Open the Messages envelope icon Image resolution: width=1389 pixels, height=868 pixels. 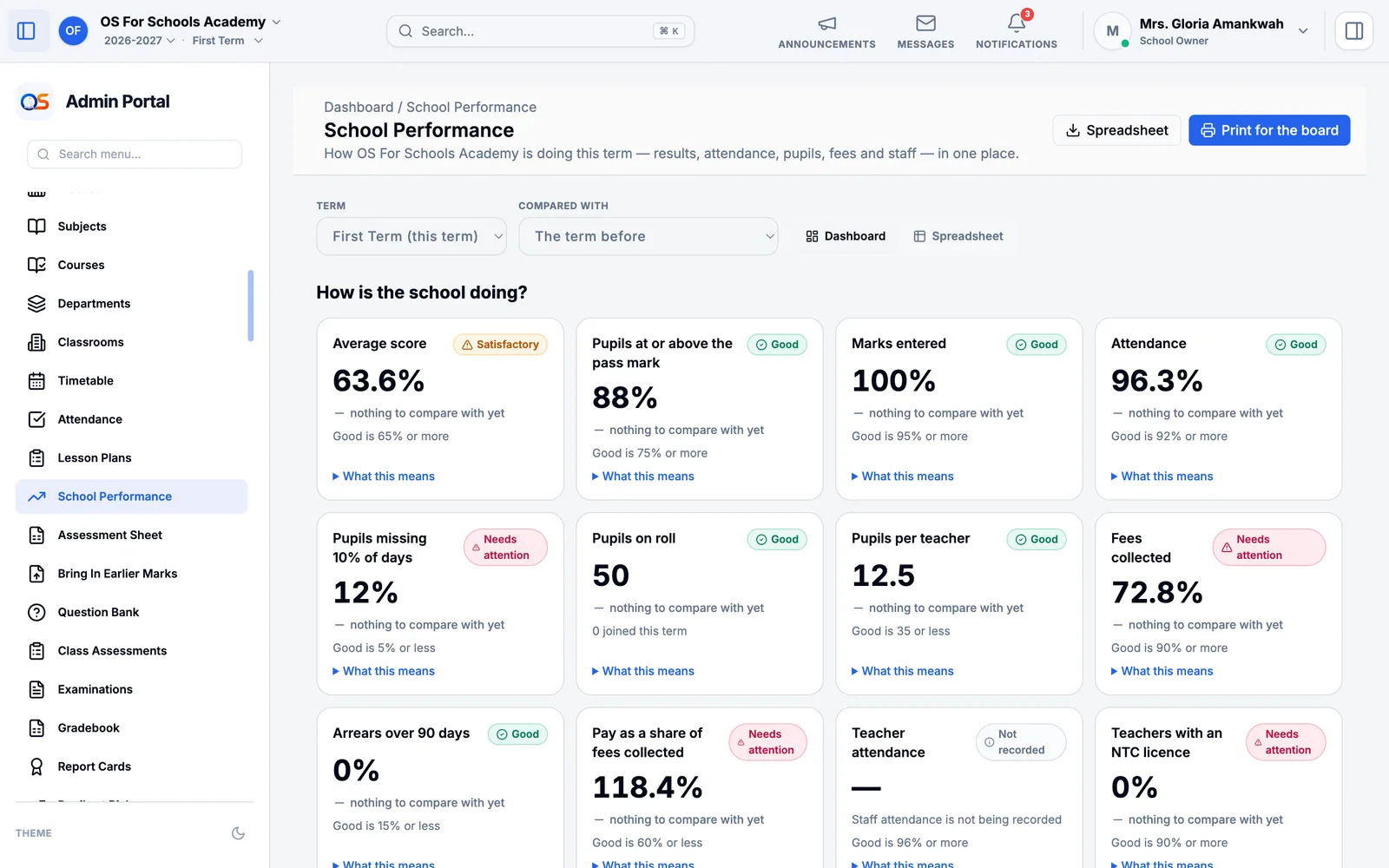click(x=925, y=23)
